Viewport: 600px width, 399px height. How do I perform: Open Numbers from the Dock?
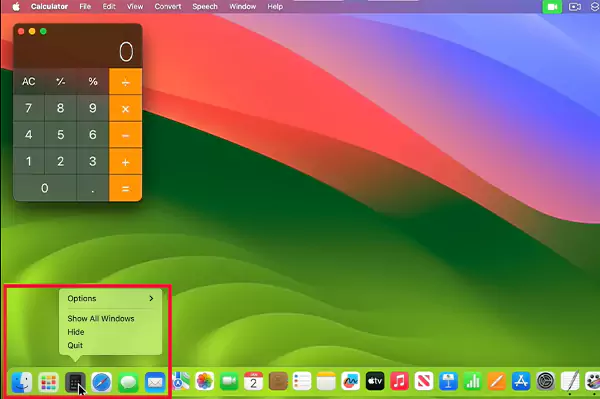coord(473,381)
